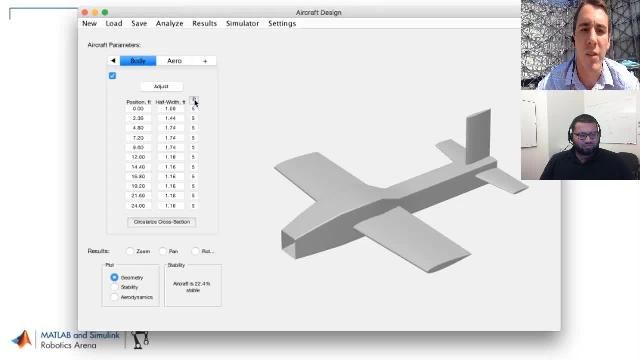Viewport: 640px width, 360px height.
Task: Click the robot arm icon in the banner
Action: point(140,340)
